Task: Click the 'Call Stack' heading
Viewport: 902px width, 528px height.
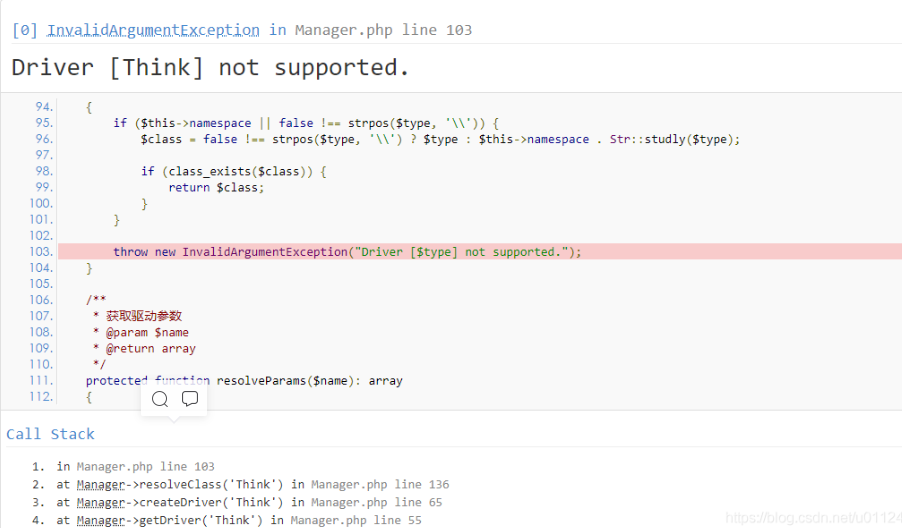Action: tap(50, 434)
